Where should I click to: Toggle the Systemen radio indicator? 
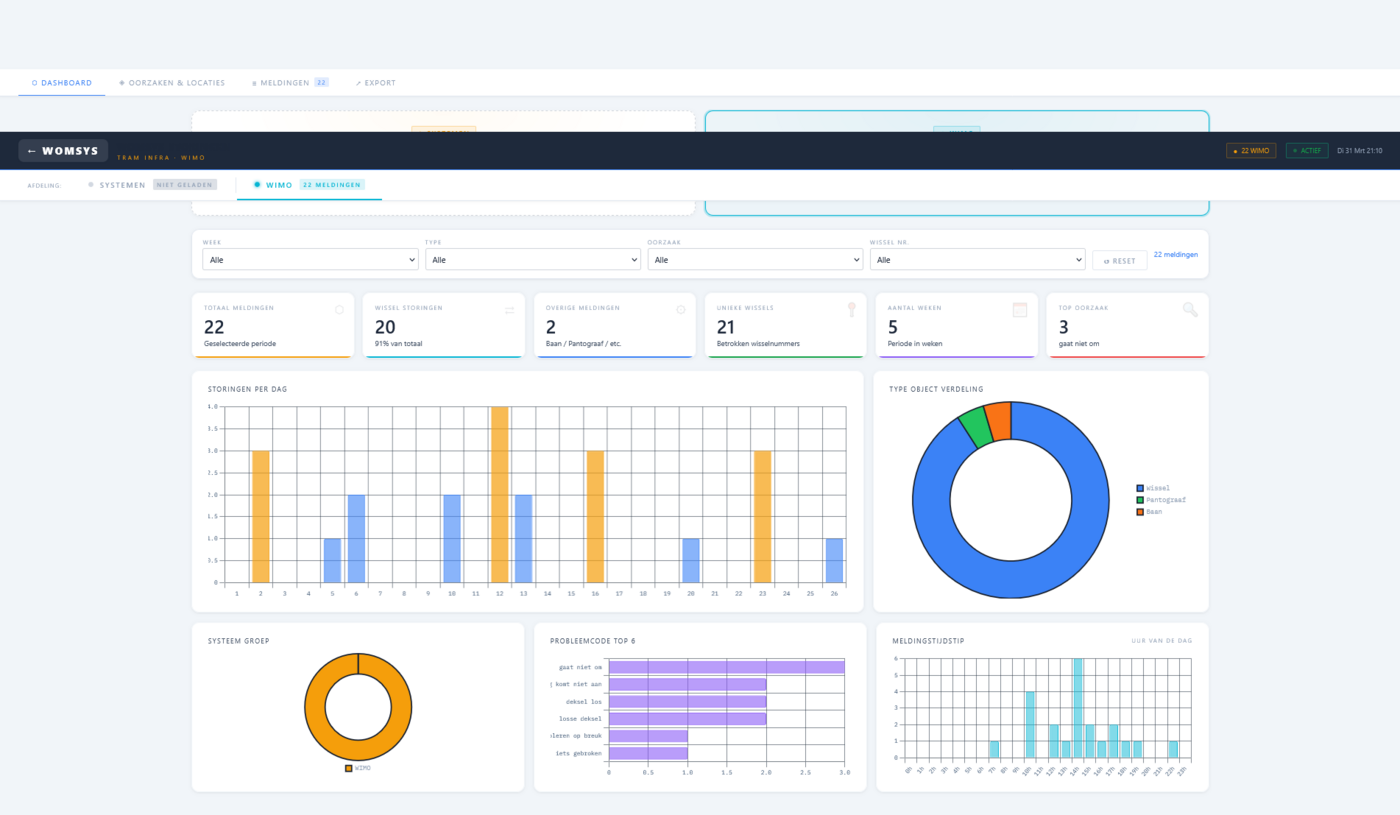pos(89,184)
